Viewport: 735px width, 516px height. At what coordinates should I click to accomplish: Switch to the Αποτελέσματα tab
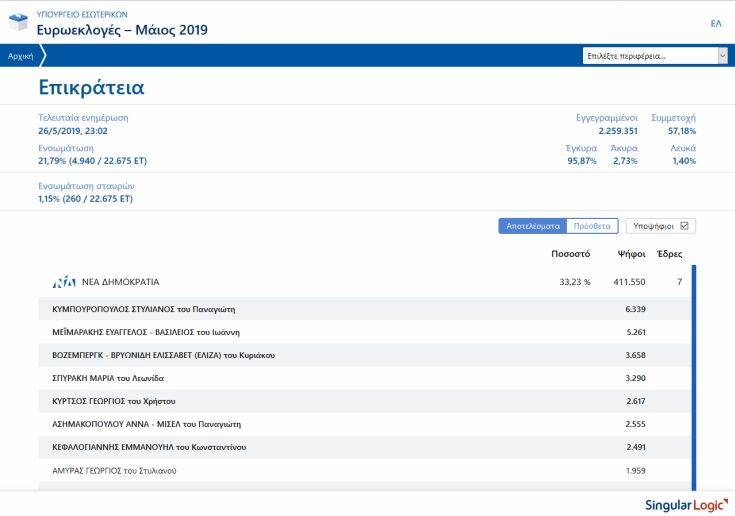point(532,226)
